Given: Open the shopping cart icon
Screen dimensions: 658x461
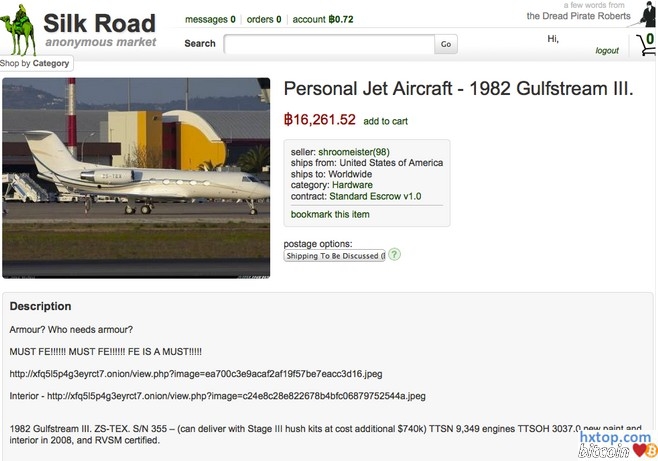Looking at the screenshot, I should [644, 45].
